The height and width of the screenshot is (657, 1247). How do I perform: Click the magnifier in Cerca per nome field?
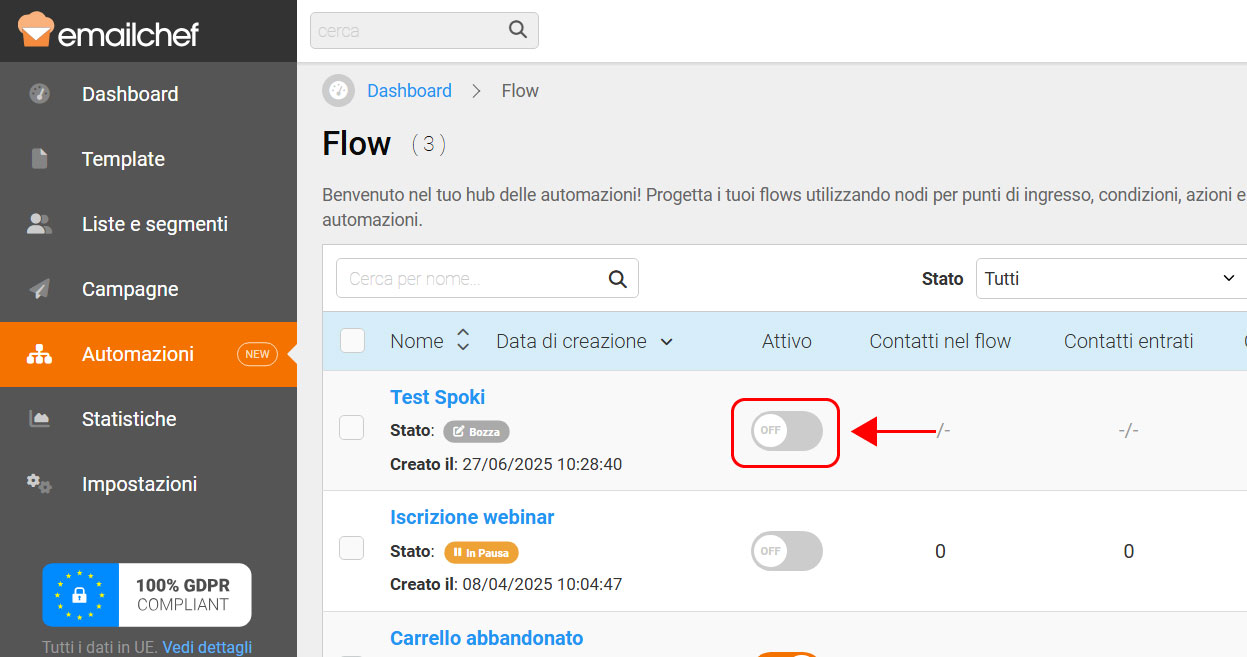pos(618,279)
